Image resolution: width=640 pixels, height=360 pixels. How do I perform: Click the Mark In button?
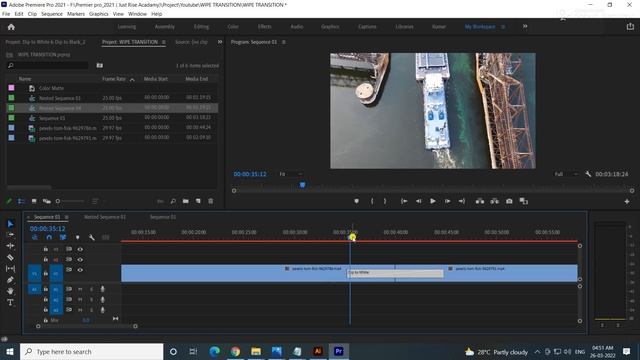coord(372,201)
